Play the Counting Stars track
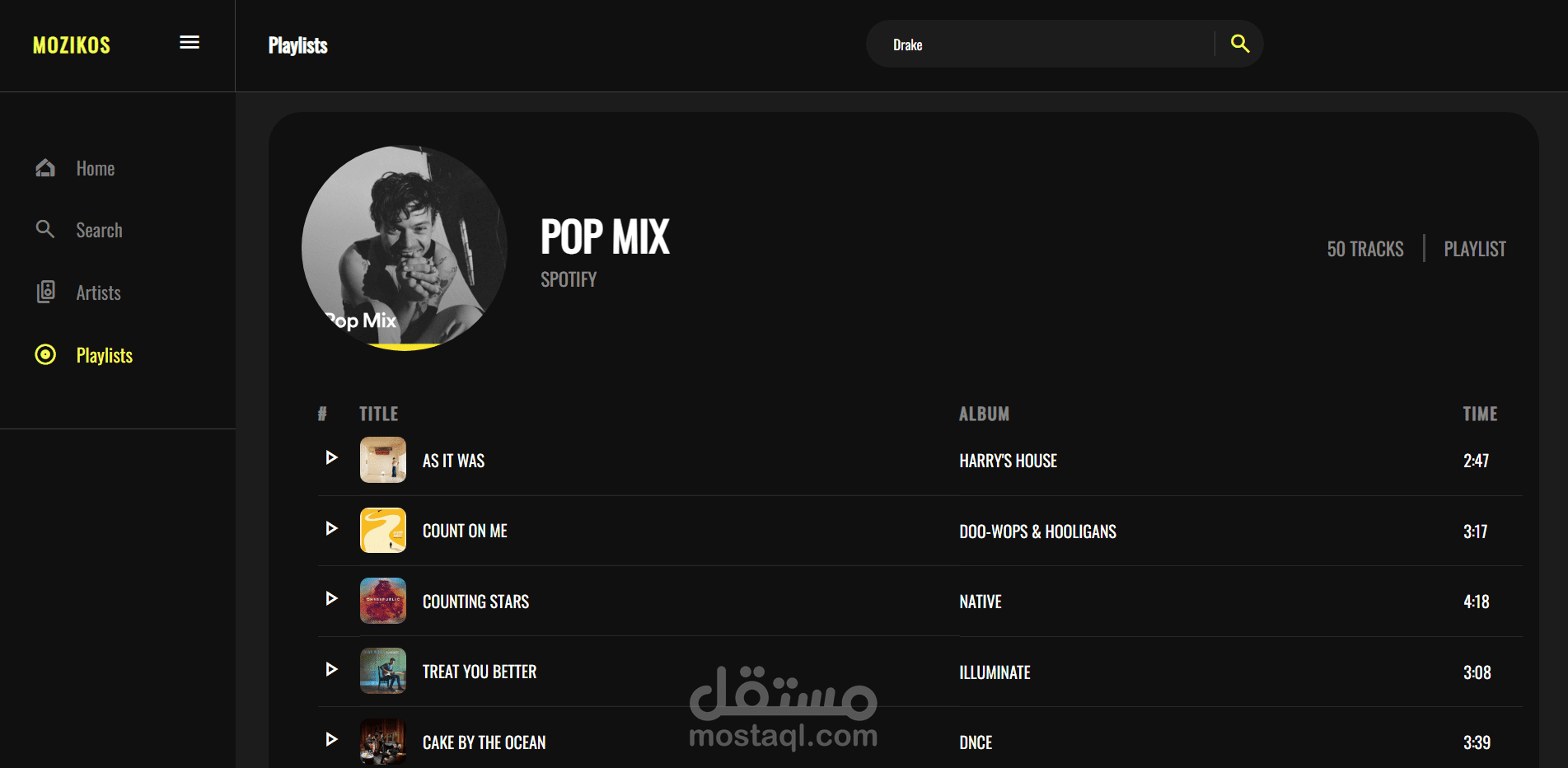 tap(331, 598)
